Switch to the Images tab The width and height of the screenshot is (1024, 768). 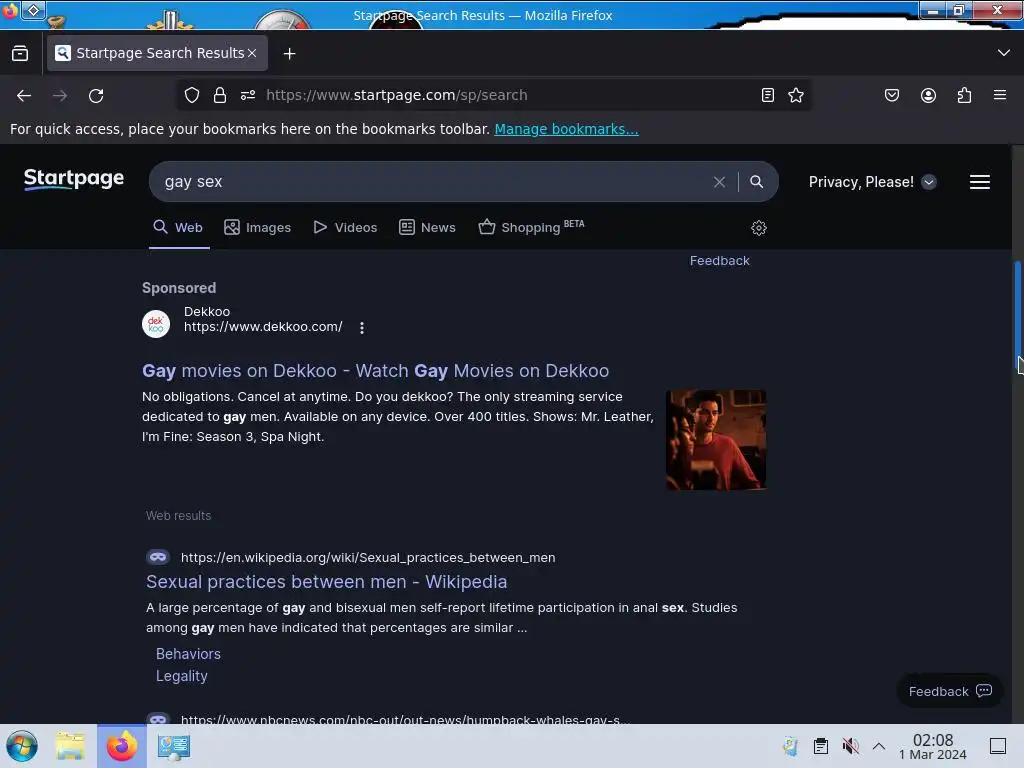coord(257,227)
